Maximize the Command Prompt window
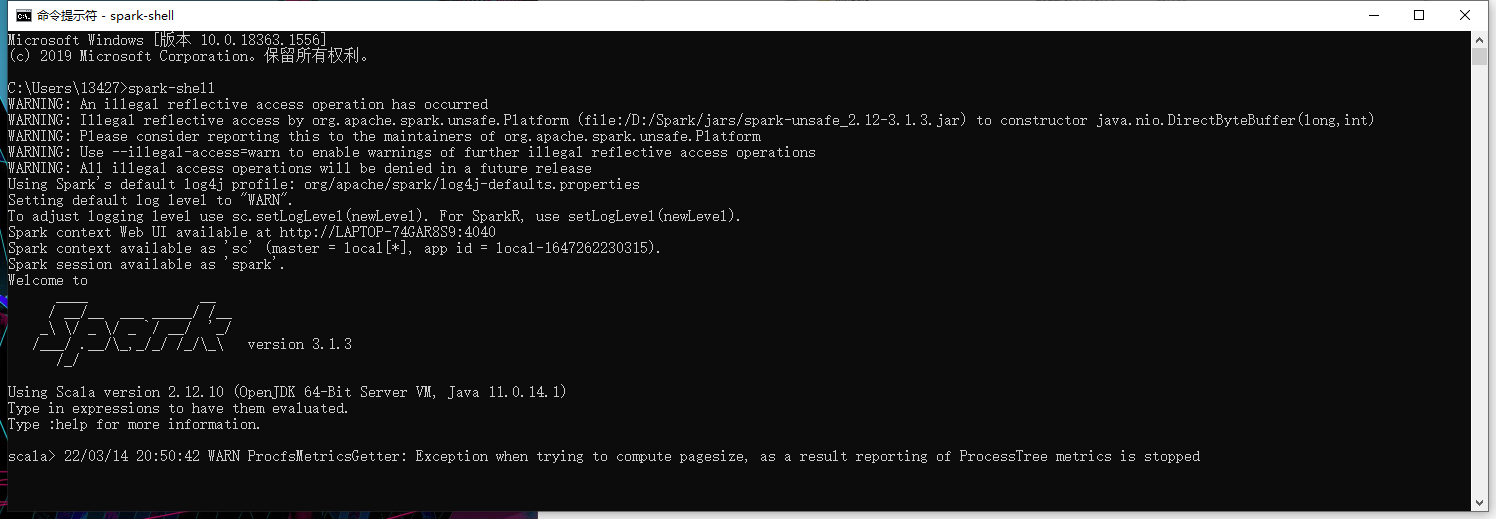 click(1419, 15)
